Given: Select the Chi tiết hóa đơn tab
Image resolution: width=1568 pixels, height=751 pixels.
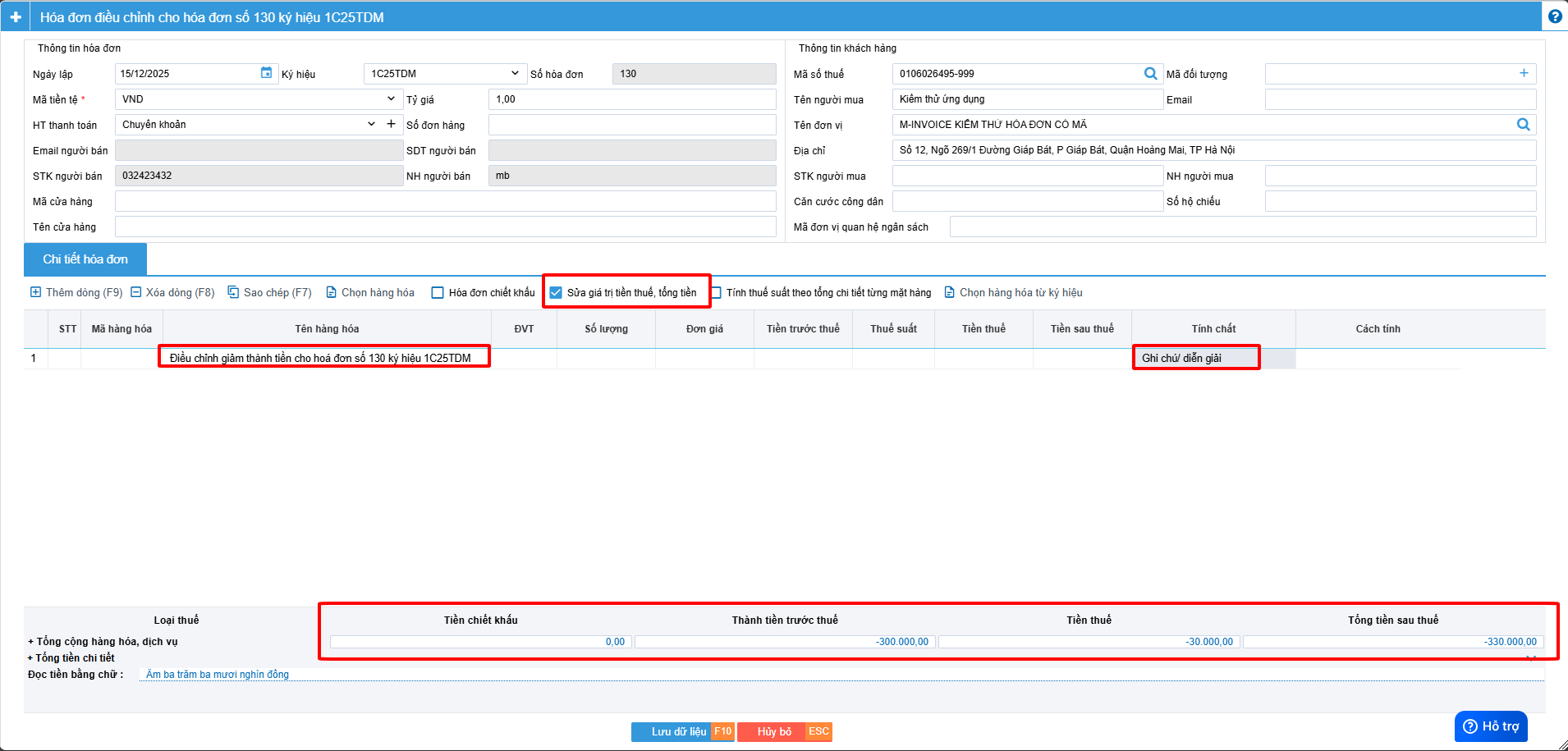Looking at the screenshot, I should 85,259.
